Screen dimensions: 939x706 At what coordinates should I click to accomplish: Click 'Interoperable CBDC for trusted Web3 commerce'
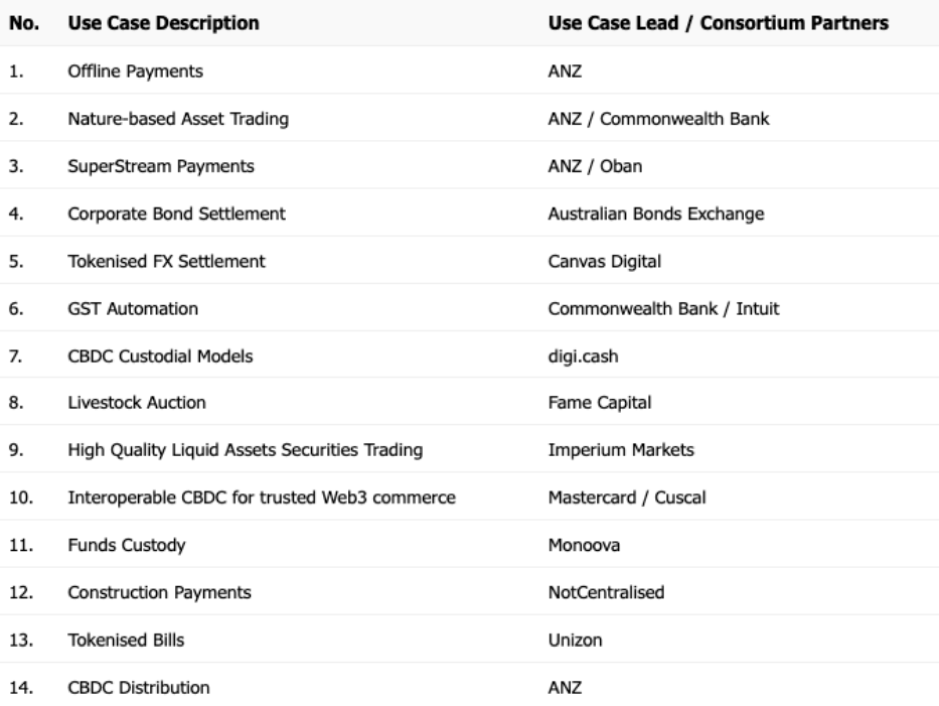262,498
